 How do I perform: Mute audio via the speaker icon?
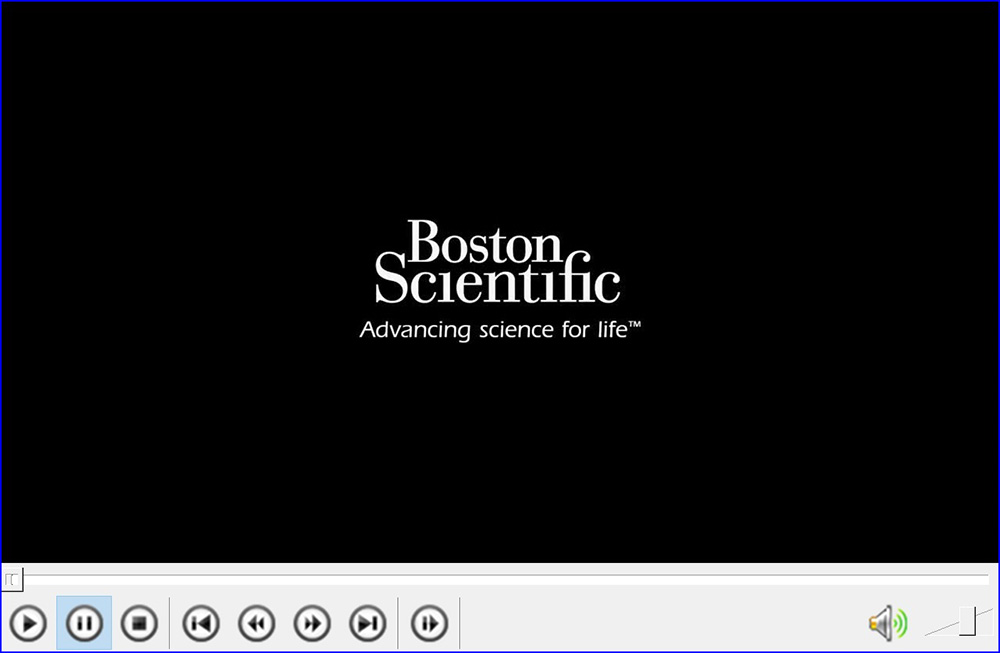pos(886,624)
